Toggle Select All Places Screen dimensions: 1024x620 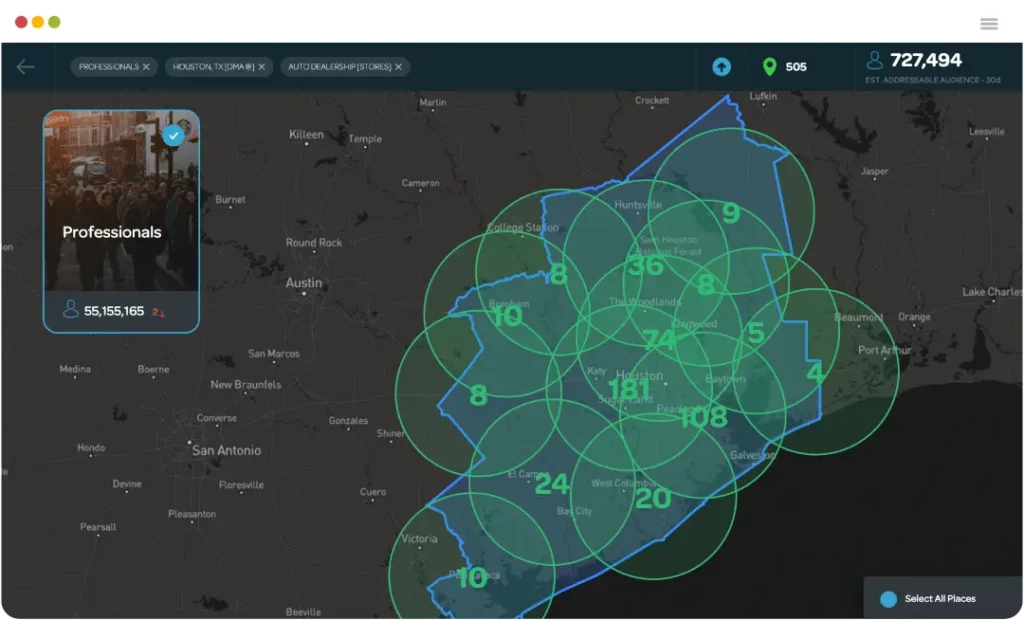(x=888, y=598)
